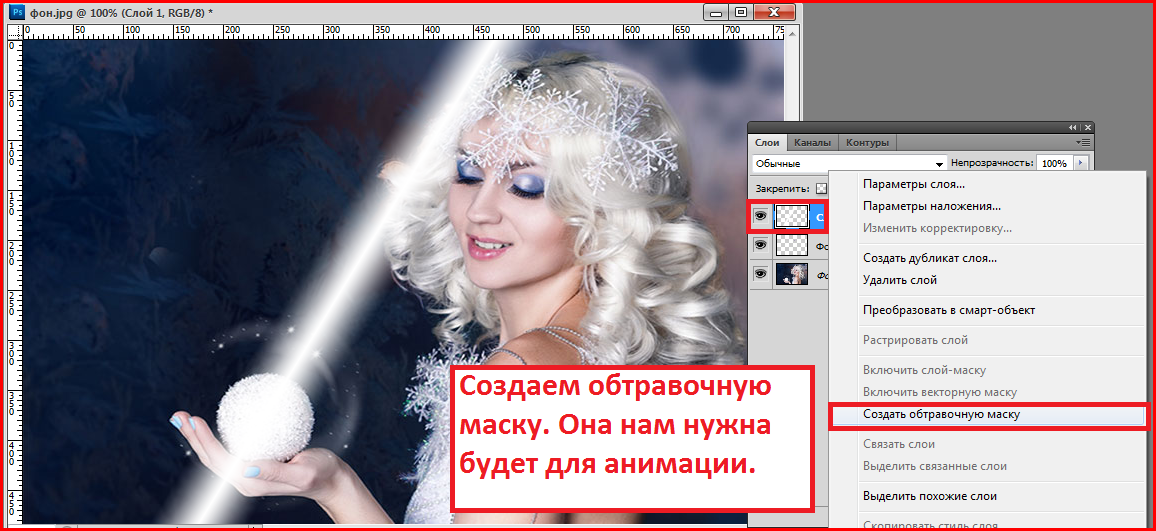
Task: Collapse the Layers panel with double-arrow icon
Action: pos(1073,127)
